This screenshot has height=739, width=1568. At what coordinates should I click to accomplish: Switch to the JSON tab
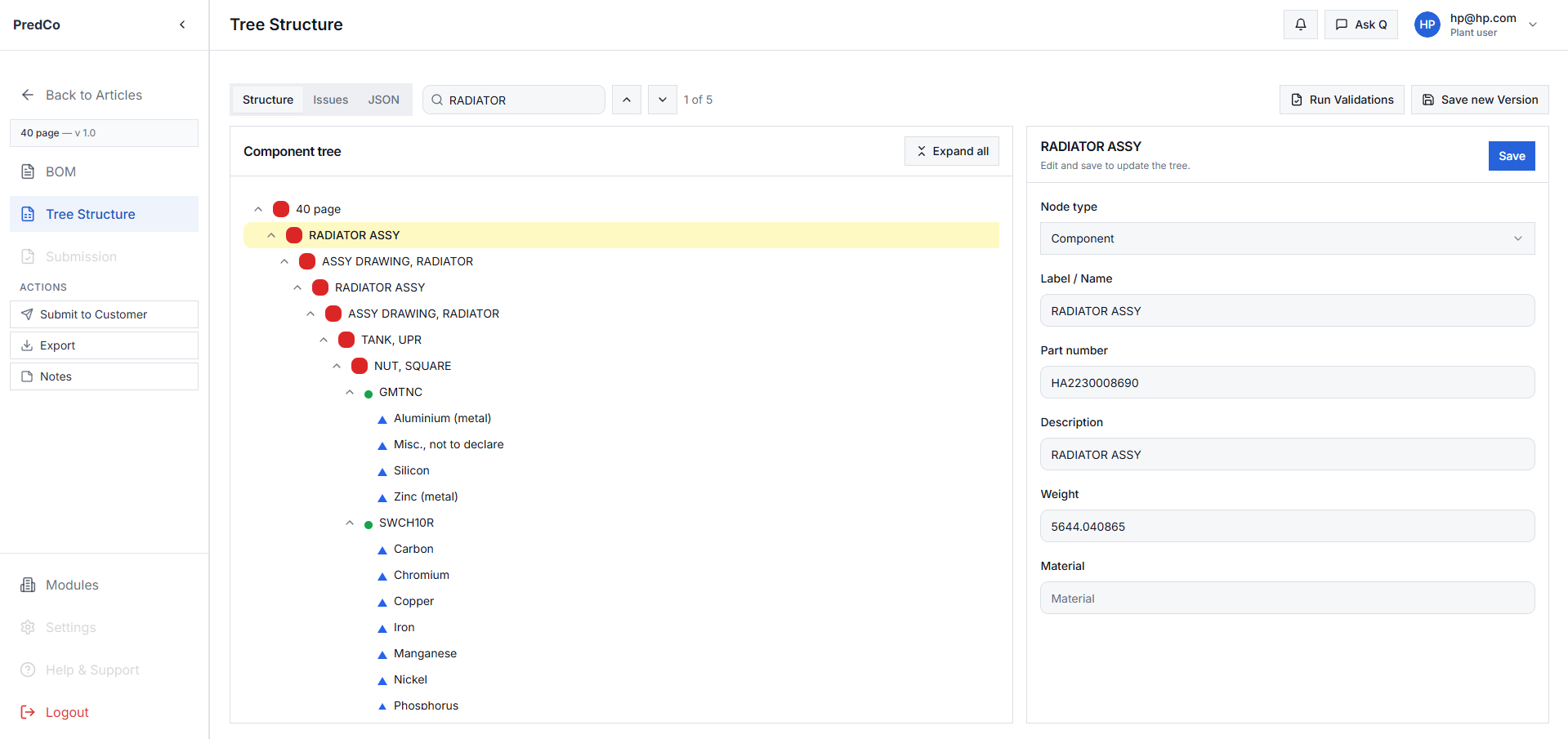coord(383,100)
